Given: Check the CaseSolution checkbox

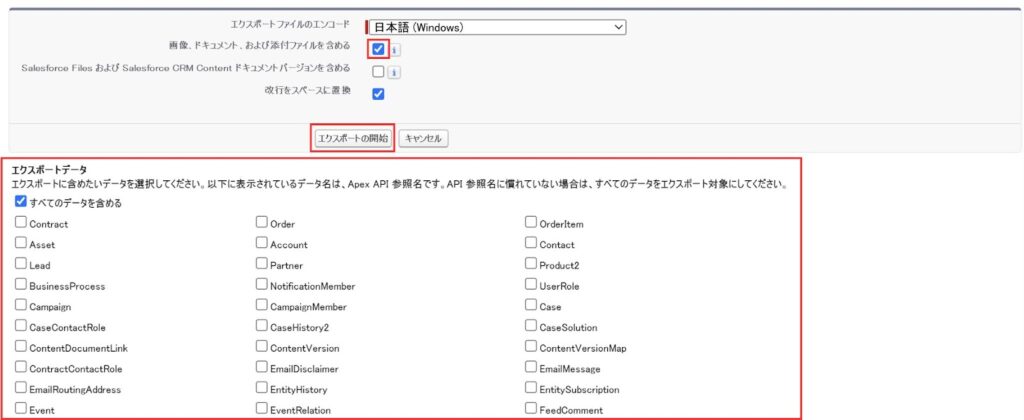Looking at the screenshot, I should tap(531, 326).
